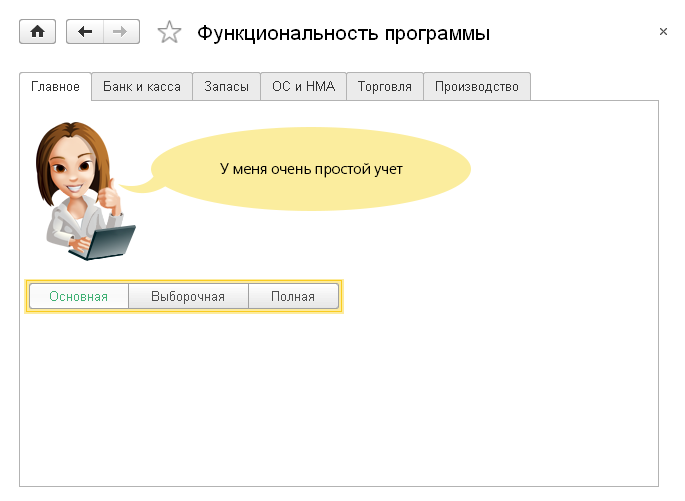The height and width of the screenshot is (501, 685).
Task: Click the Функциональность программы title
Action: [343, 34]
